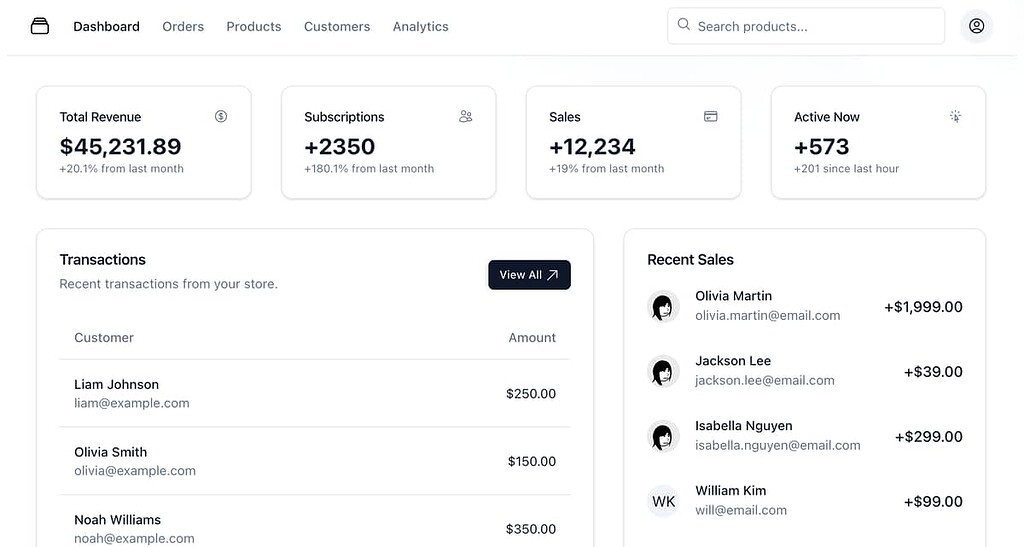Click the store package logo icon

tap(40, 26)
